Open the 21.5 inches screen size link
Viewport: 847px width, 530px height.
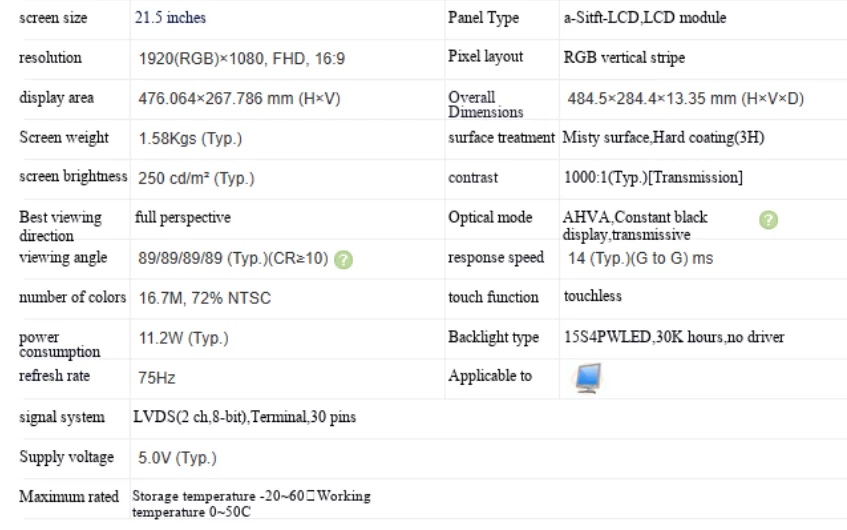tap(170, 18)
